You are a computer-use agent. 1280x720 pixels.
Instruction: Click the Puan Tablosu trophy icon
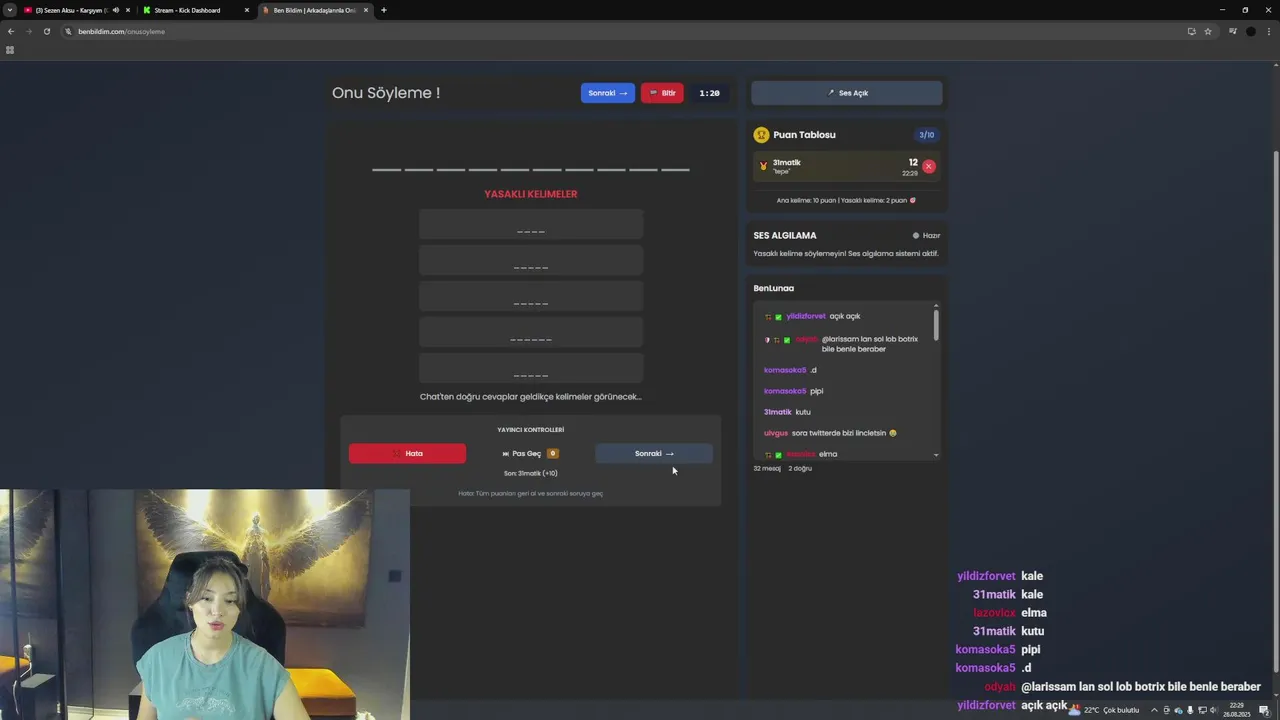tap(761, 134)
